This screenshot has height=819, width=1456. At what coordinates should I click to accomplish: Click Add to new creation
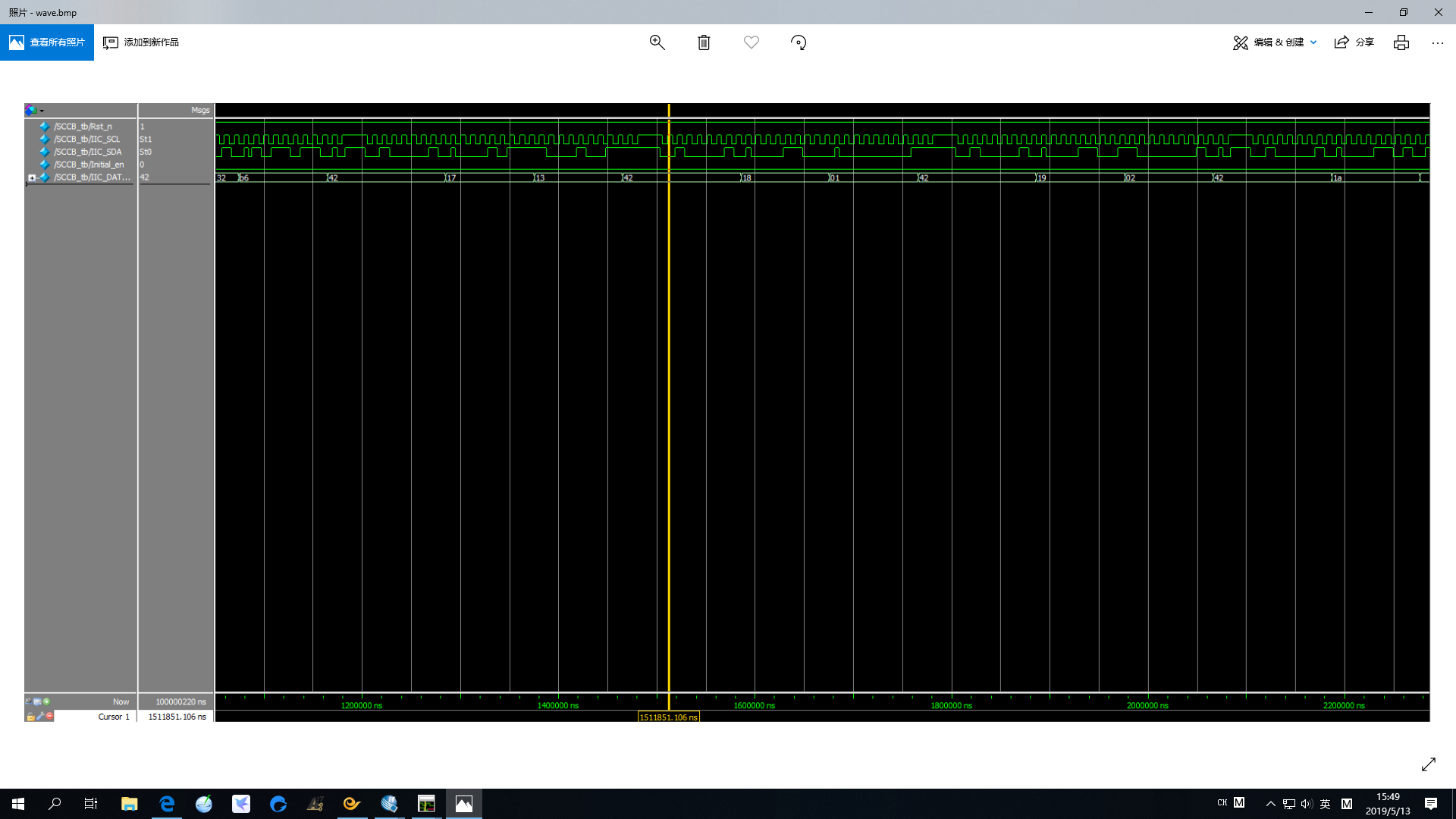tap(141, 42)
